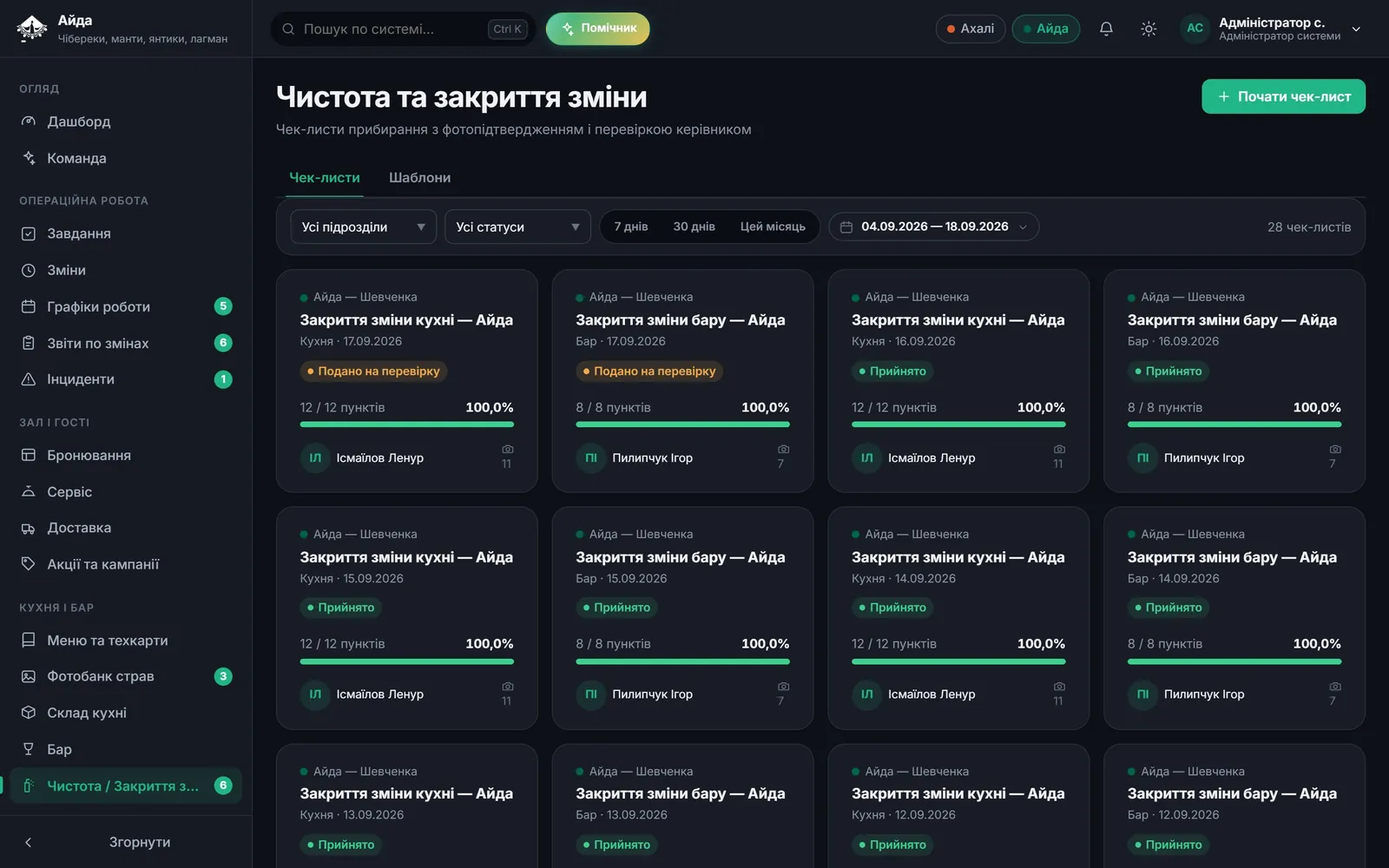Click the Чистота / Закриття spray icon
The image size is (1389, 868).
coord(29,786)
